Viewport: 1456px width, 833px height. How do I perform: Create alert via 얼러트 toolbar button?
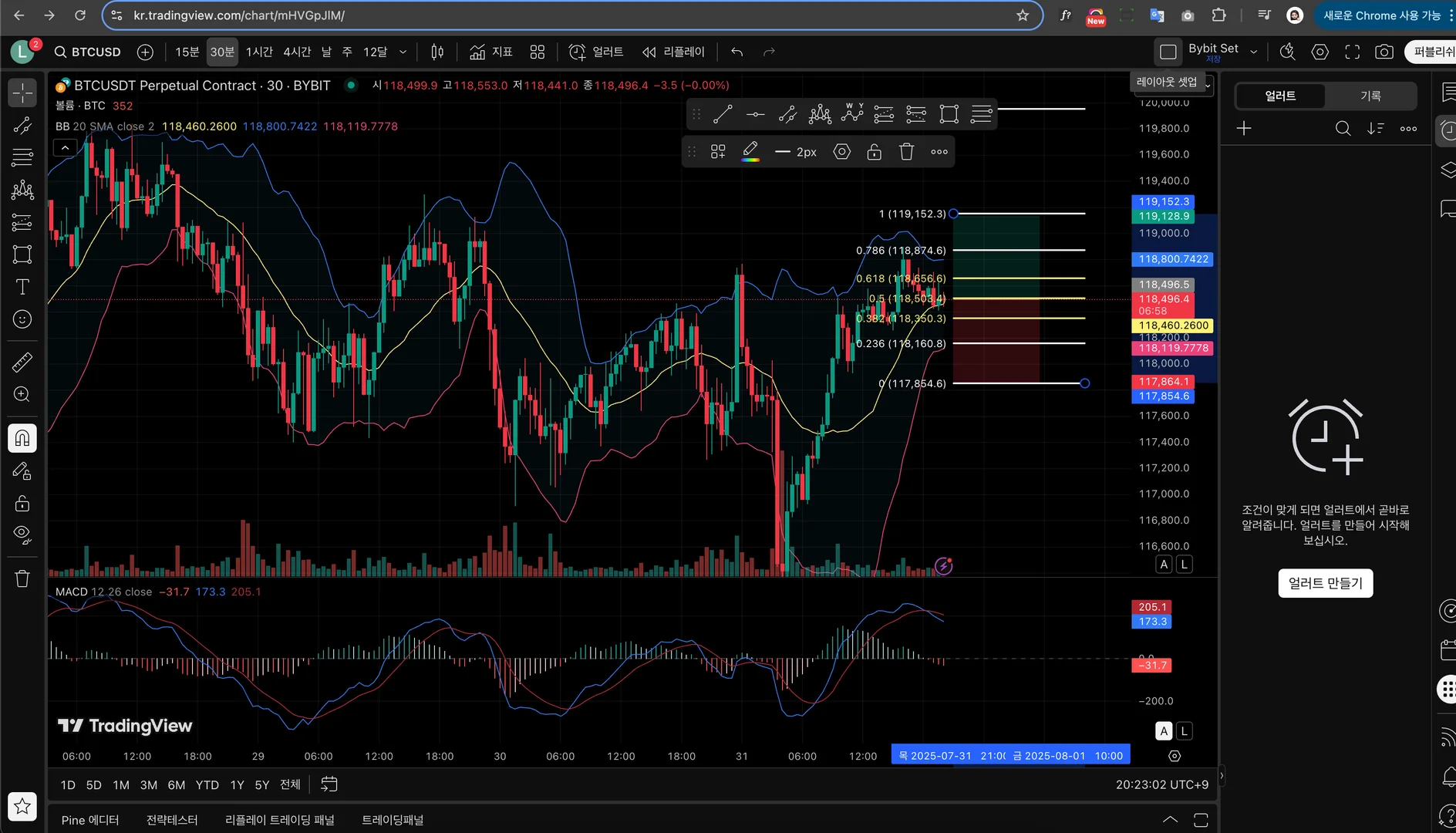click(x=596, y=52)
